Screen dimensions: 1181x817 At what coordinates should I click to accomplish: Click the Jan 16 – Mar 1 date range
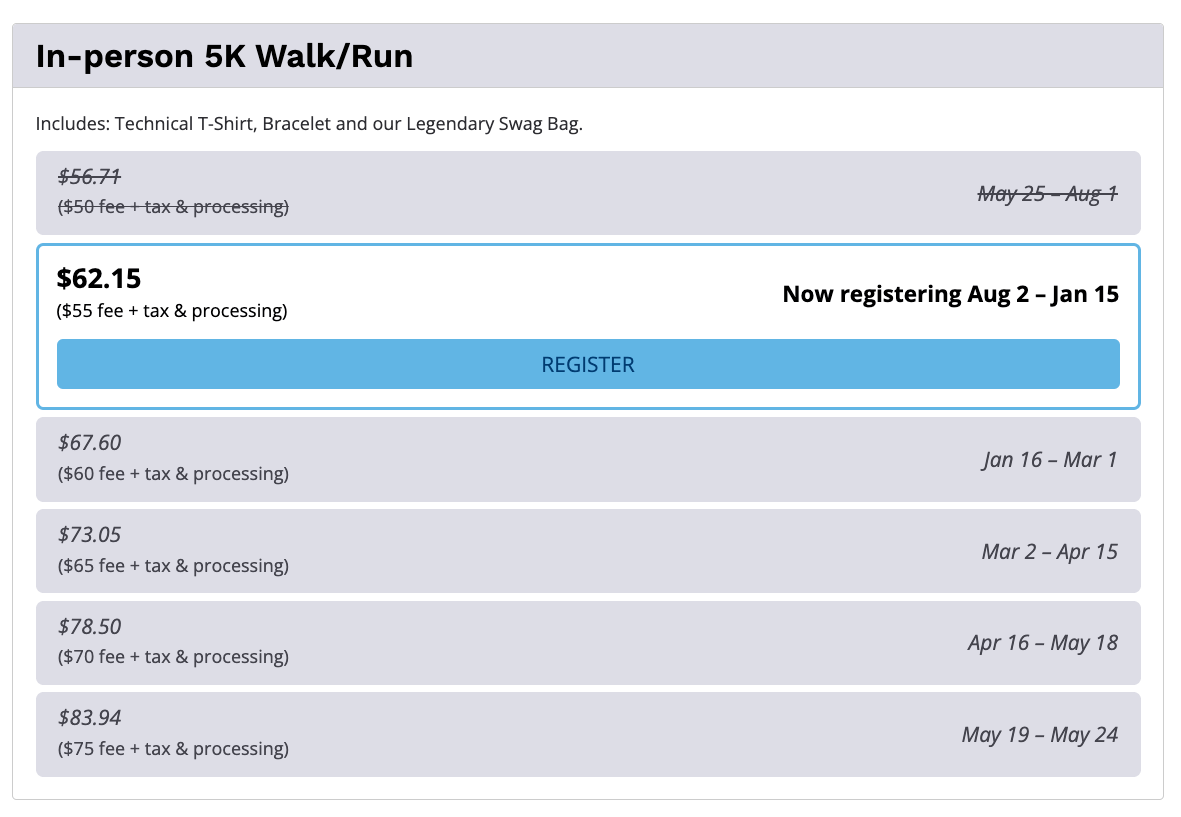(x=1049, y=460)
